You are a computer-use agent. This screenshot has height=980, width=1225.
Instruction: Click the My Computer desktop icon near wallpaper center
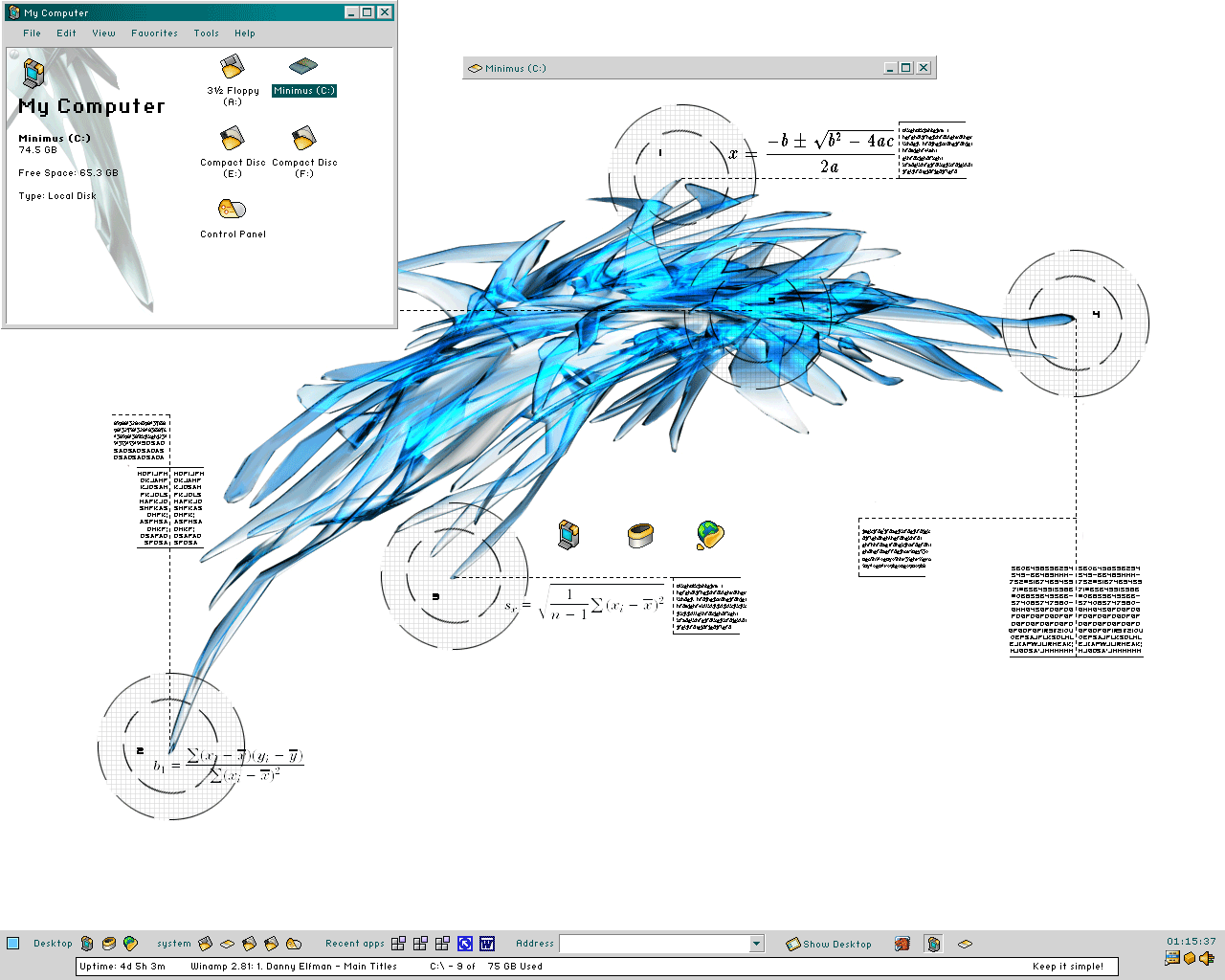coord(569,534)
